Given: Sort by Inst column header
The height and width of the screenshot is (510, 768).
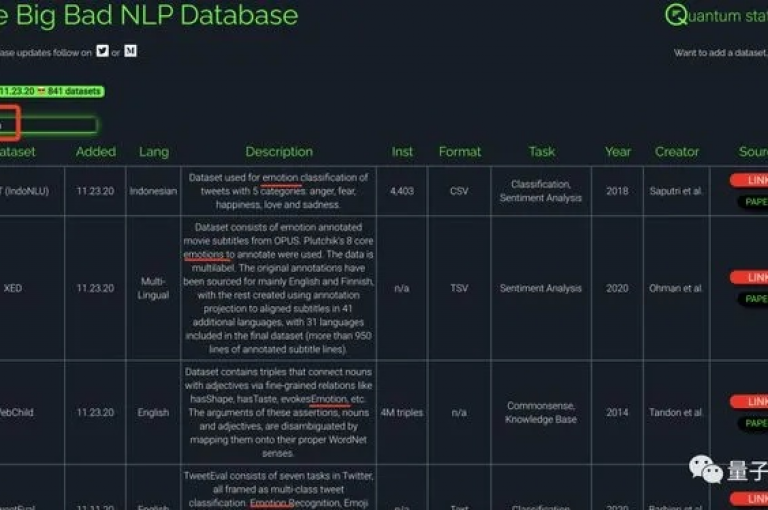Looking at the screenshot, I should click(402, 152).
